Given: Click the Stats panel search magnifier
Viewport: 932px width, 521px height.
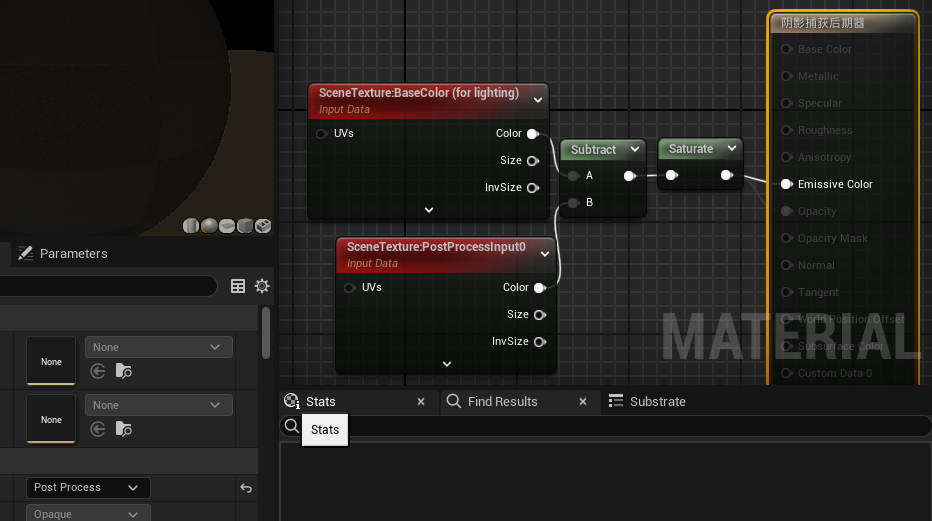Looking at the screenshot, I should [291, 426].
